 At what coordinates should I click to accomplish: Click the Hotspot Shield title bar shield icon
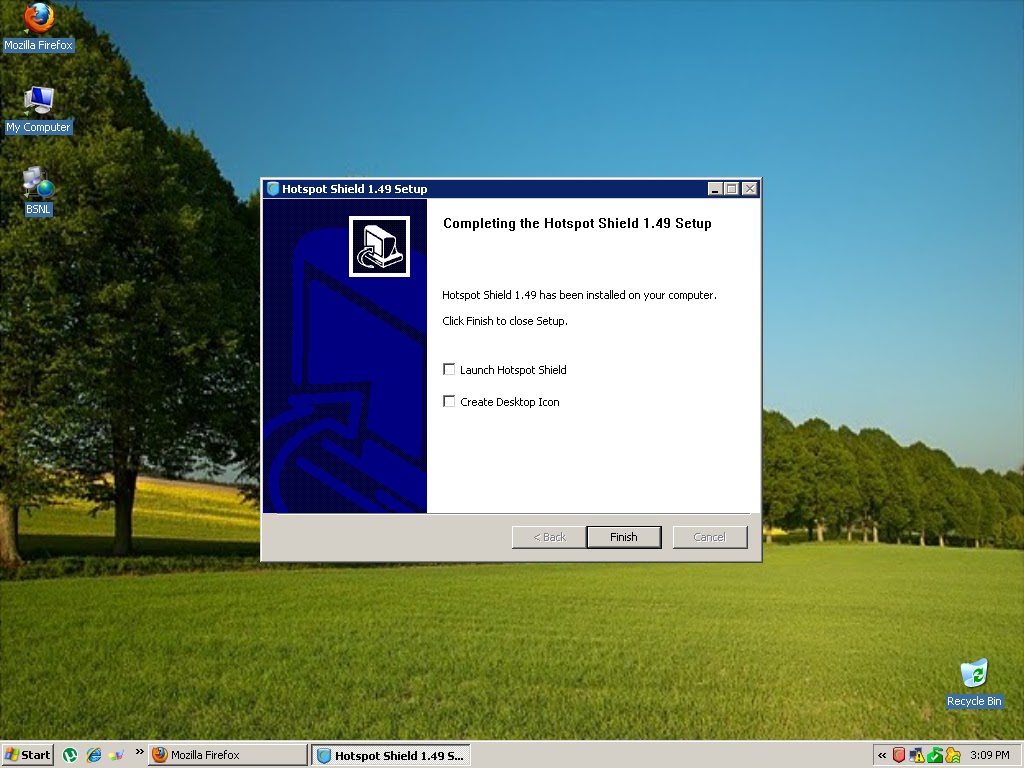tap(273, 189)
